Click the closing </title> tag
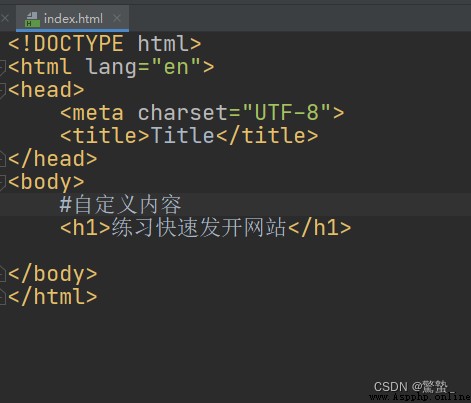471x403 pixels. (267, 136)
